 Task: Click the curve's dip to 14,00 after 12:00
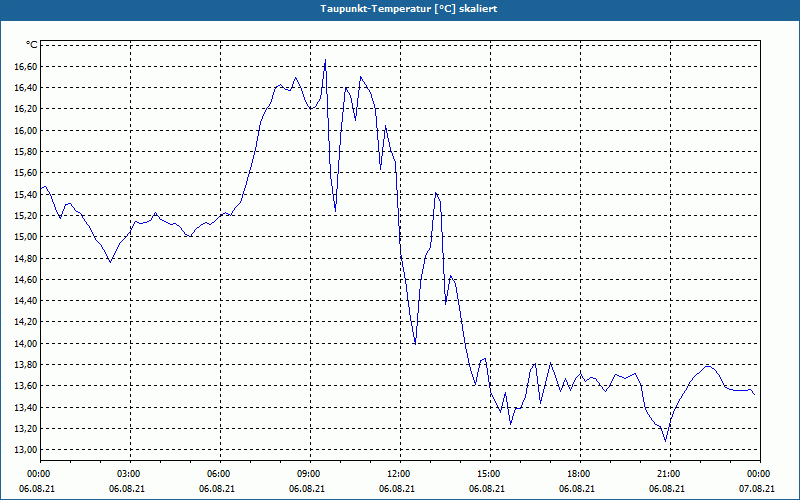(x=415, y=343)
